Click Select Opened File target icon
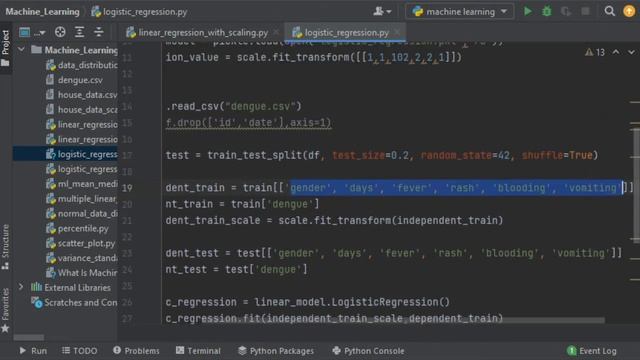The image size is (640, 360). pos(60,32)
